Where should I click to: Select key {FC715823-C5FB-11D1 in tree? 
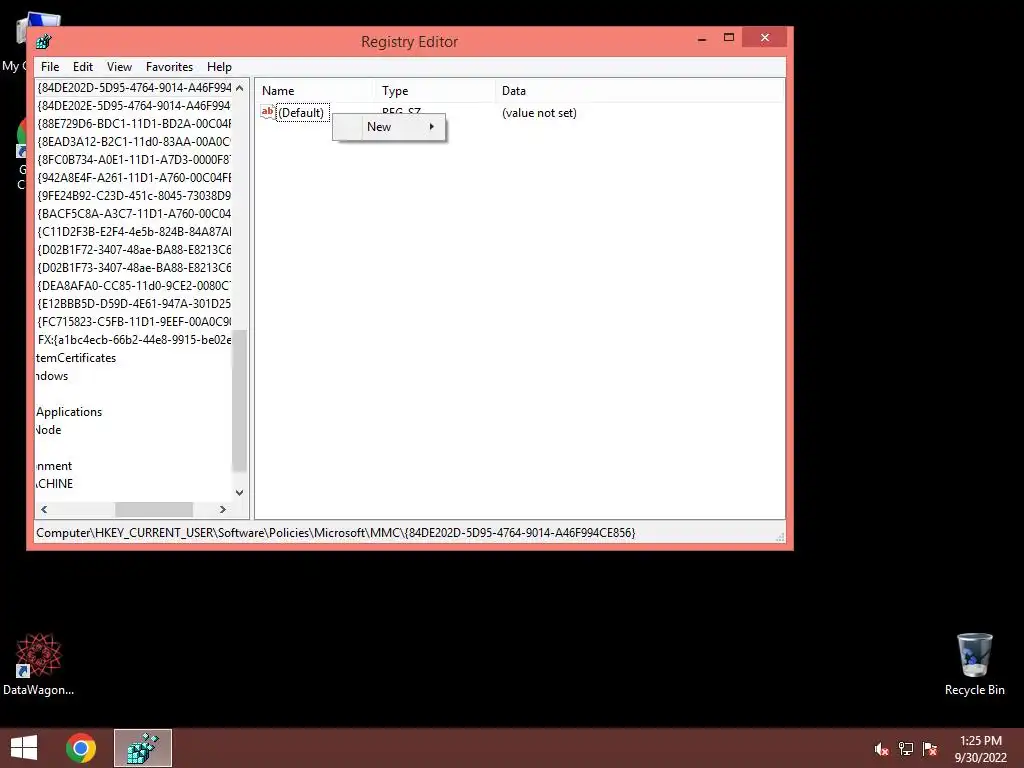point(134,321)
